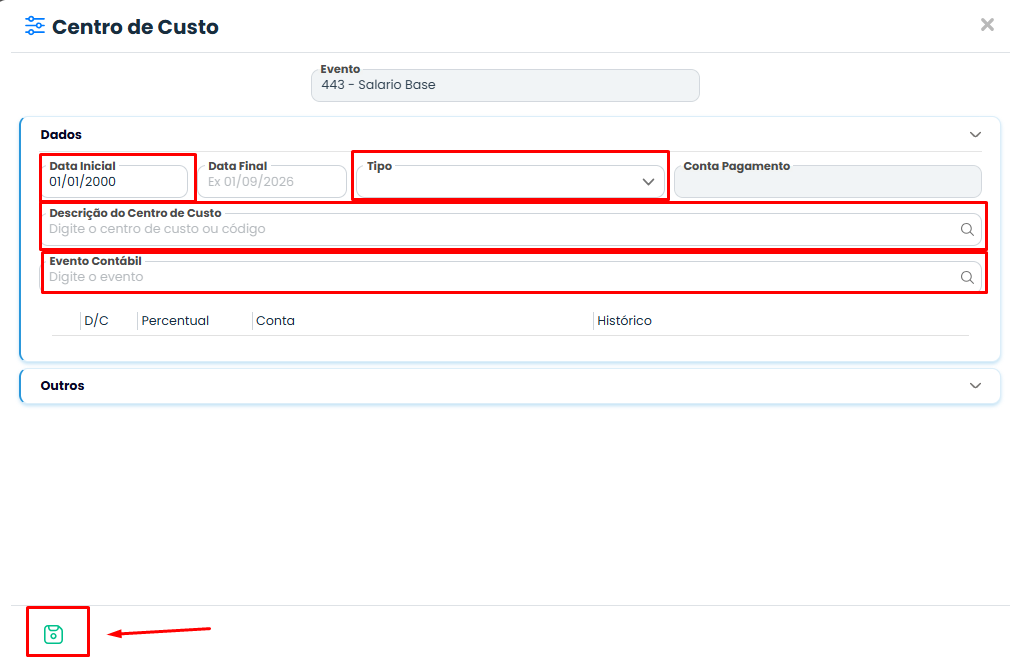Expand the Outros section
Viewport: 1014px width, 670px height.
click(x=975, y=385)
